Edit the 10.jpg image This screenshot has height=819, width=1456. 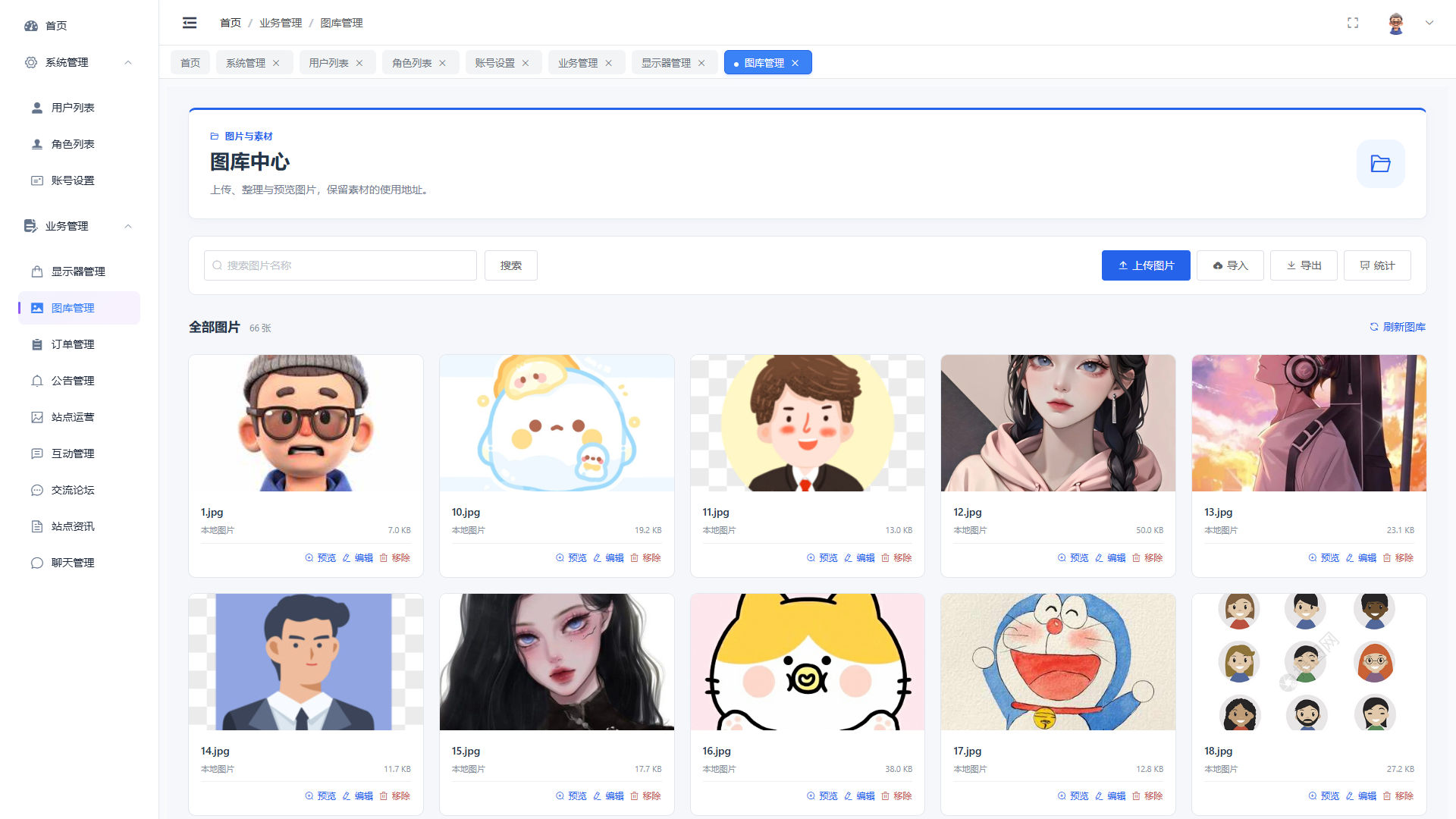pyautogui.click(x=608, y=558)
